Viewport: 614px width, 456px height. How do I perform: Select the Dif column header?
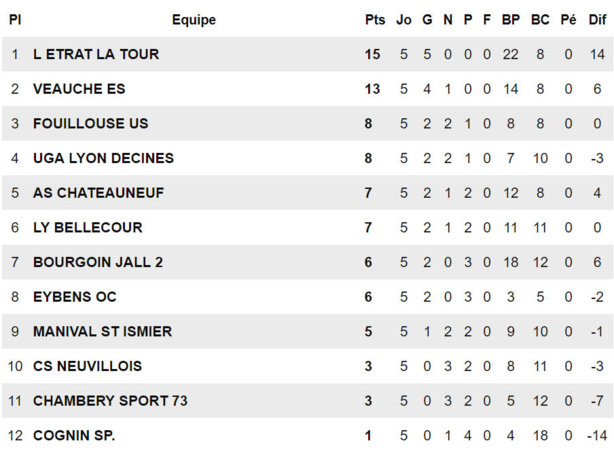(597, 20)
